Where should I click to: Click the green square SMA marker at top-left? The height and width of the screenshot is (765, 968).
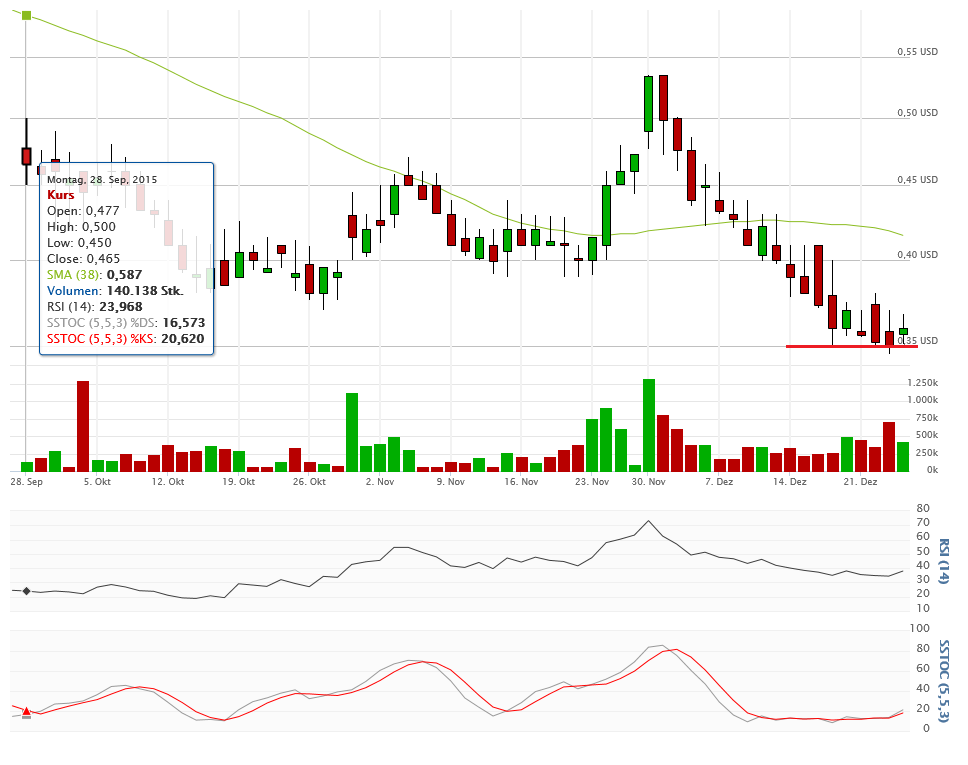(x=26, y=16)
